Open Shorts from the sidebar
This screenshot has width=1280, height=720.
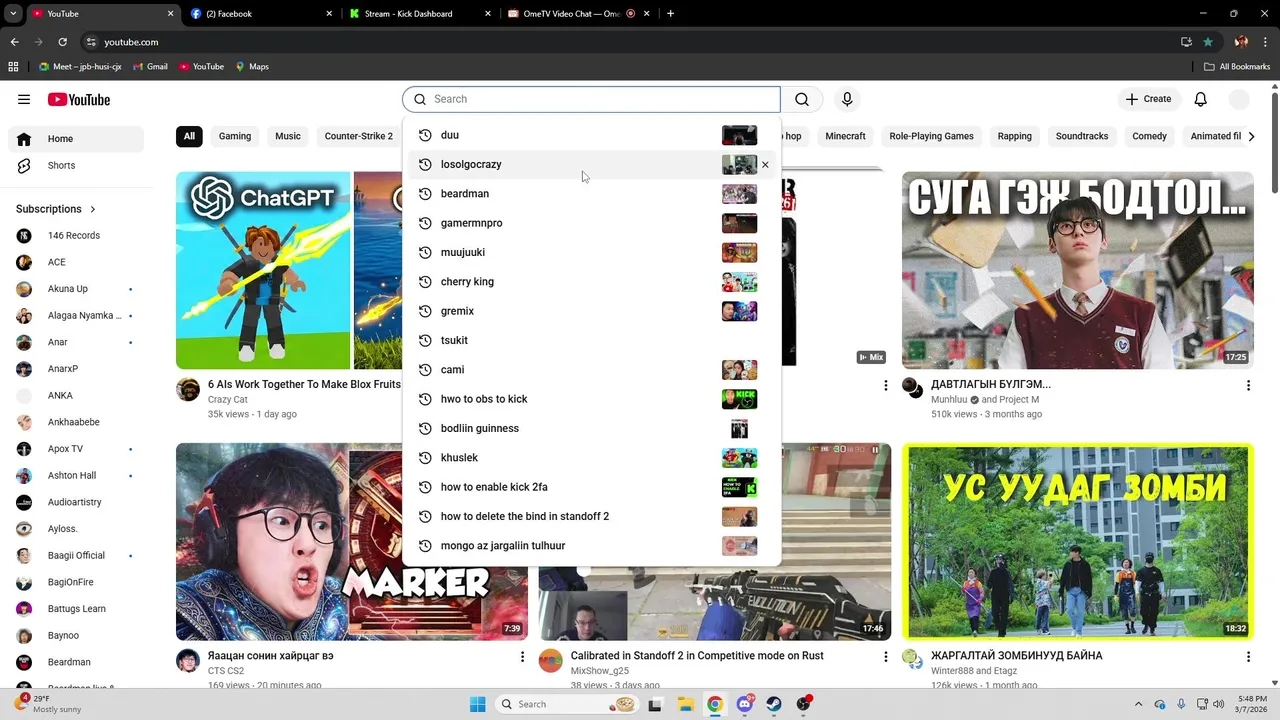click(x=76, y=165)
